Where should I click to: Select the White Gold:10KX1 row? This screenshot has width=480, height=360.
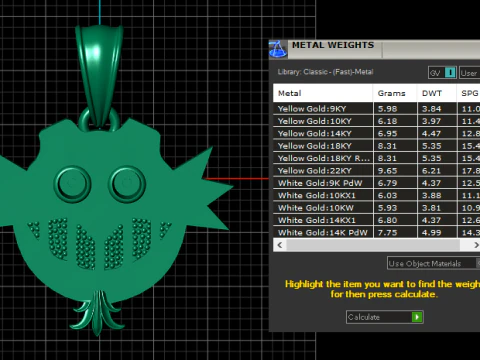[x=377, y=195]
